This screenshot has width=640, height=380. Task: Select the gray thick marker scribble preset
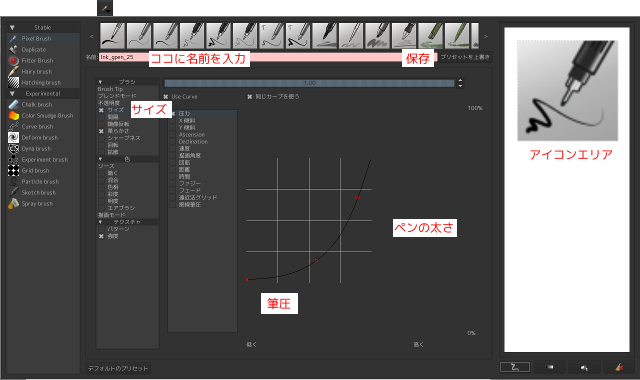378,36
